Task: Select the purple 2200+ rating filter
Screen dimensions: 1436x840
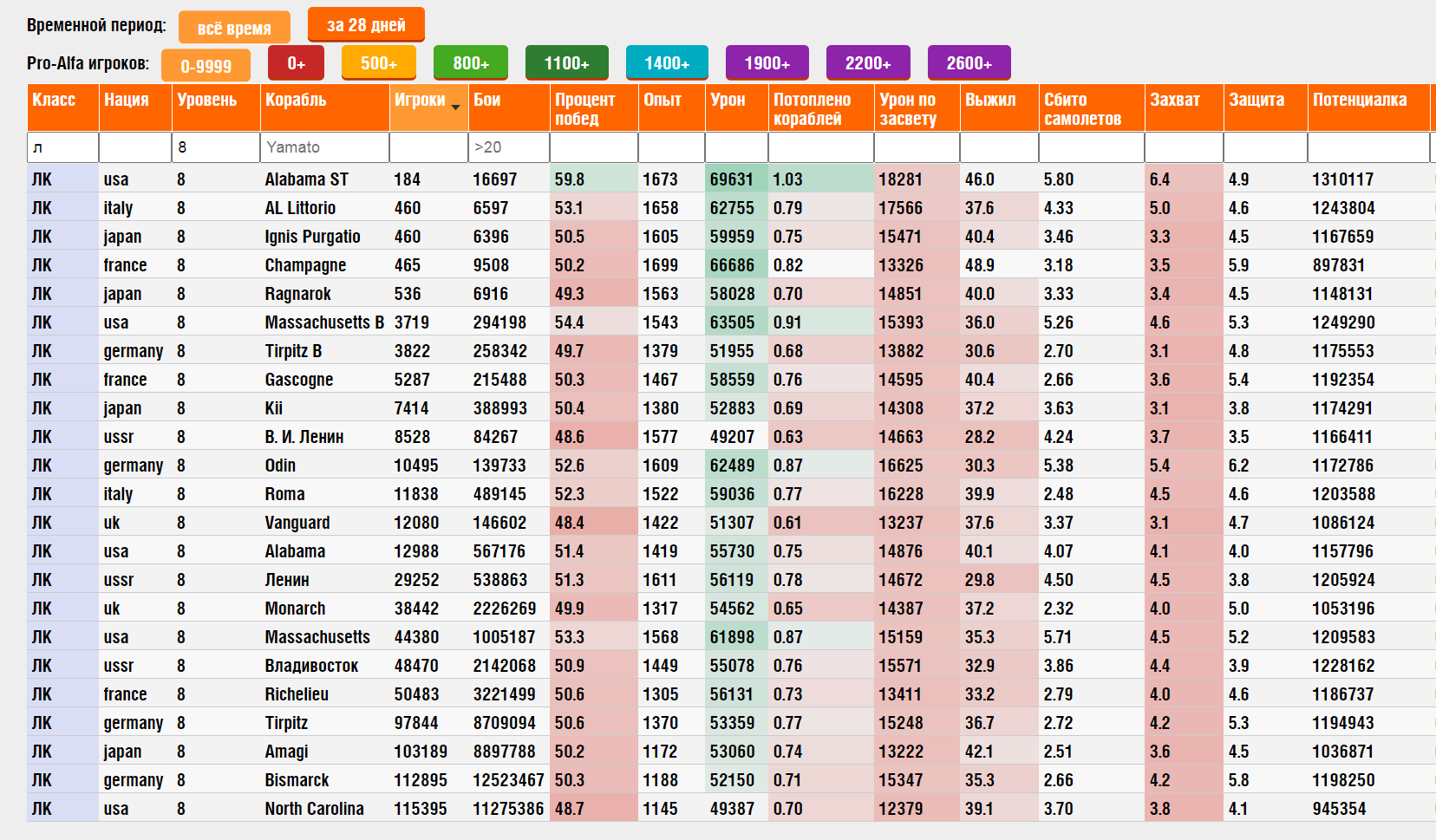Action: point(868,63)
